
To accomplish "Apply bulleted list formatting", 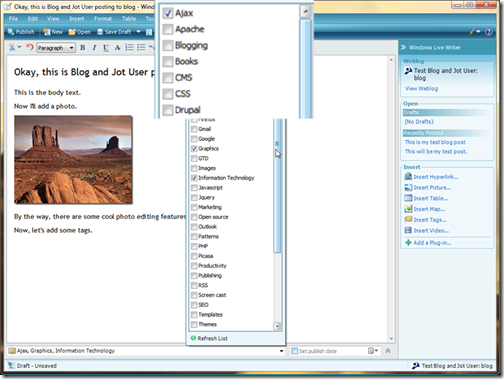I will [x=141, y=47].
